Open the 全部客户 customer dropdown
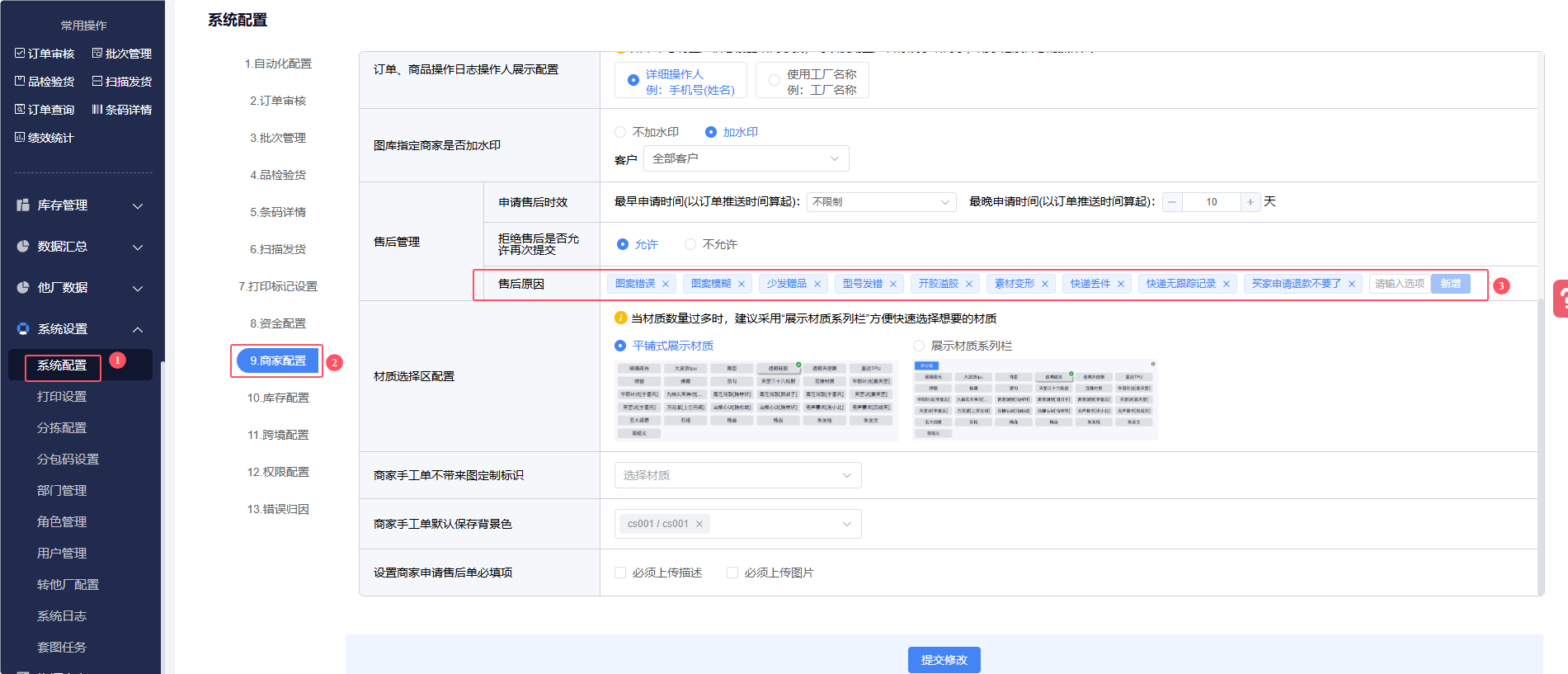 click(x=746, y=158)
